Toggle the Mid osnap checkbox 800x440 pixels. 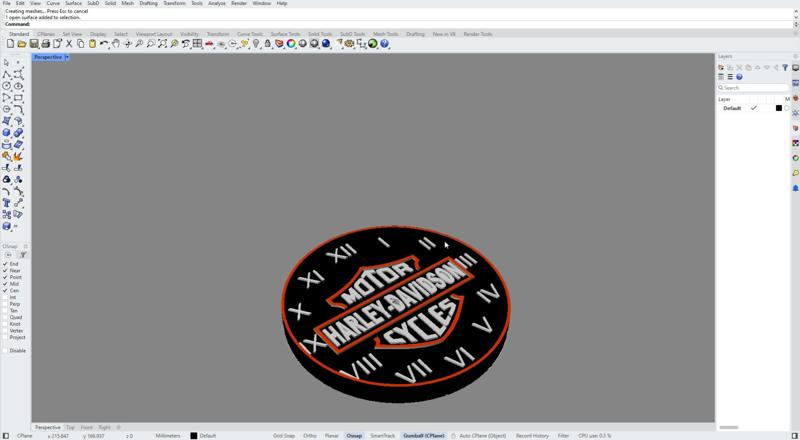pyautogui.click(x=5, y=284)
